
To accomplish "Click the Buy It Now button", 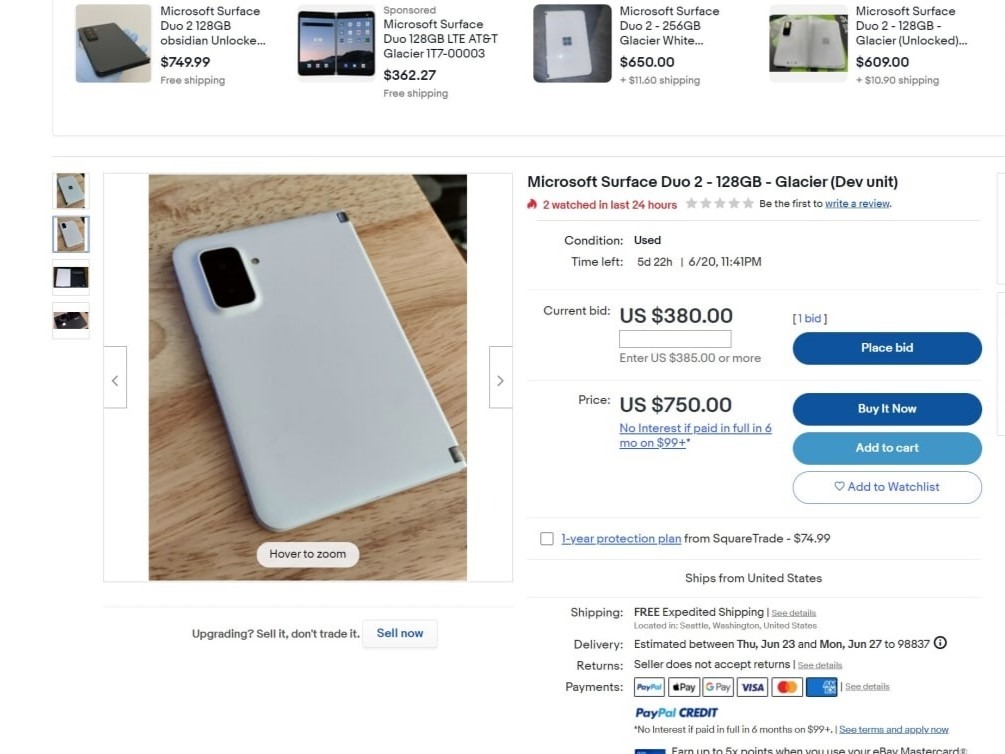I will pos(887,409).
